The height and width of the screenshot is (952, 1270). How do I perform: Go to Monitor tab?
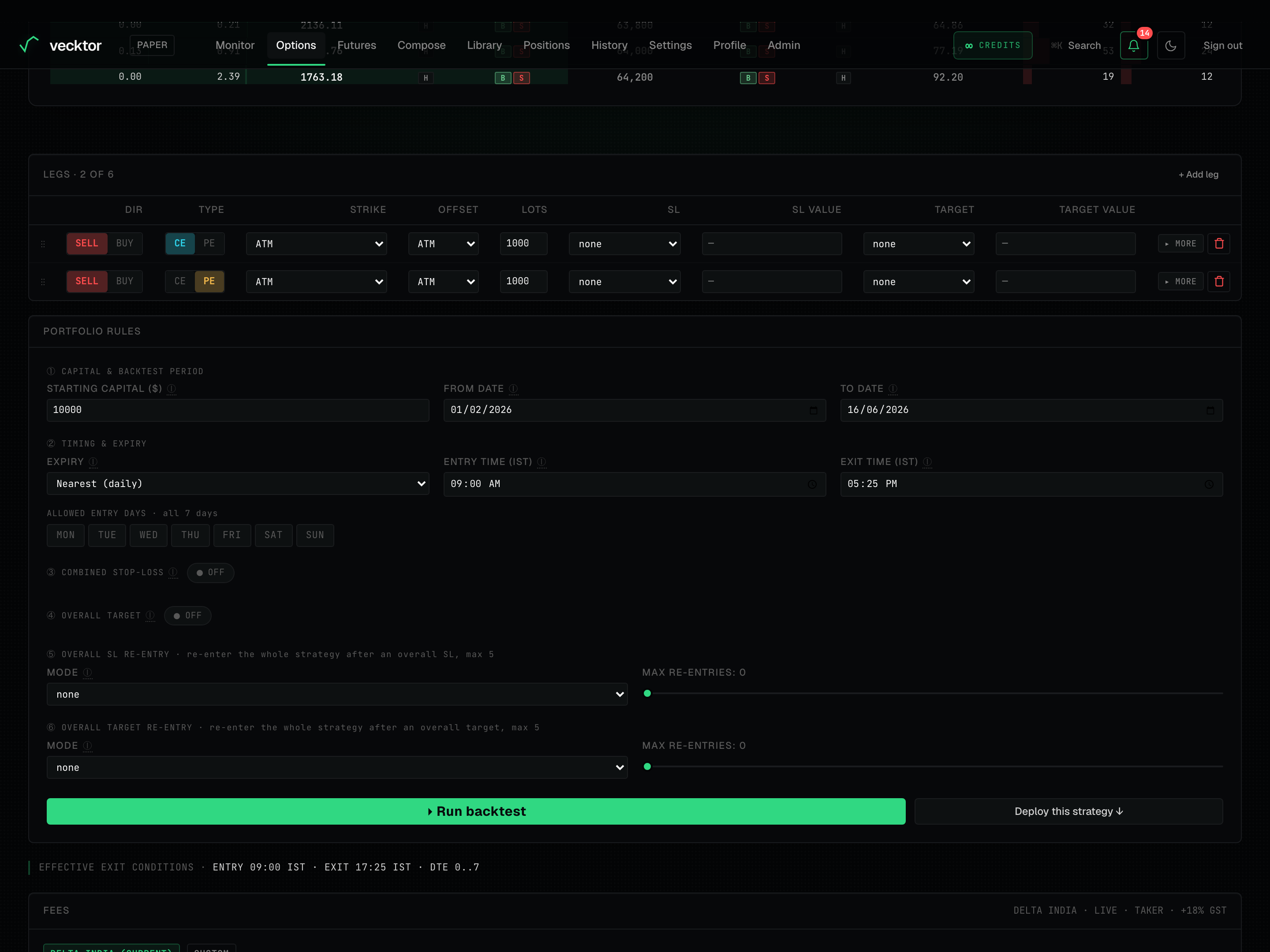pyautogui.click(x=235, y=45)
